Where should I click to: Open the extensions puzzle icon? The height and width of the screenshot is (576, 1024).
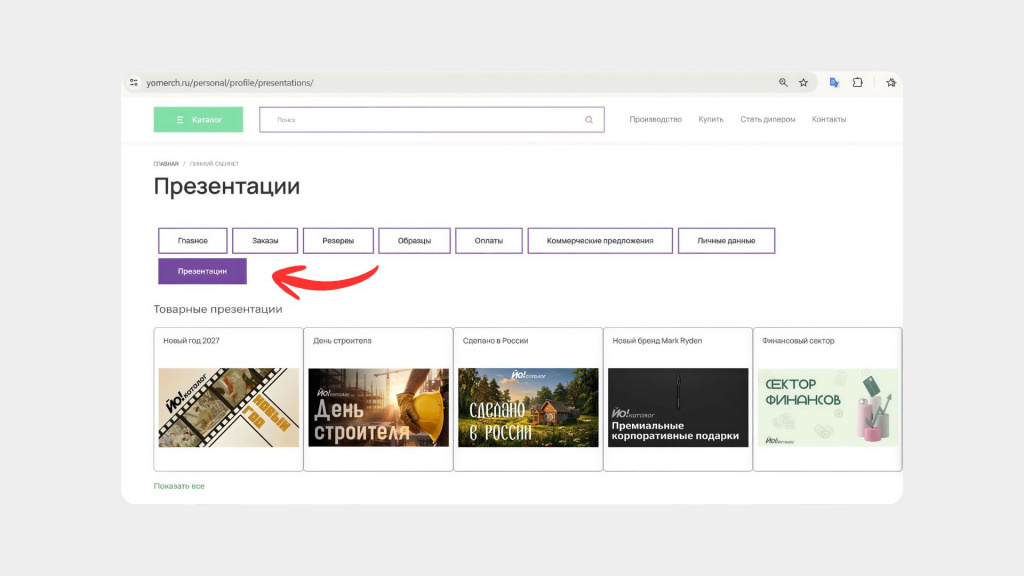click(x=857, y=82)
